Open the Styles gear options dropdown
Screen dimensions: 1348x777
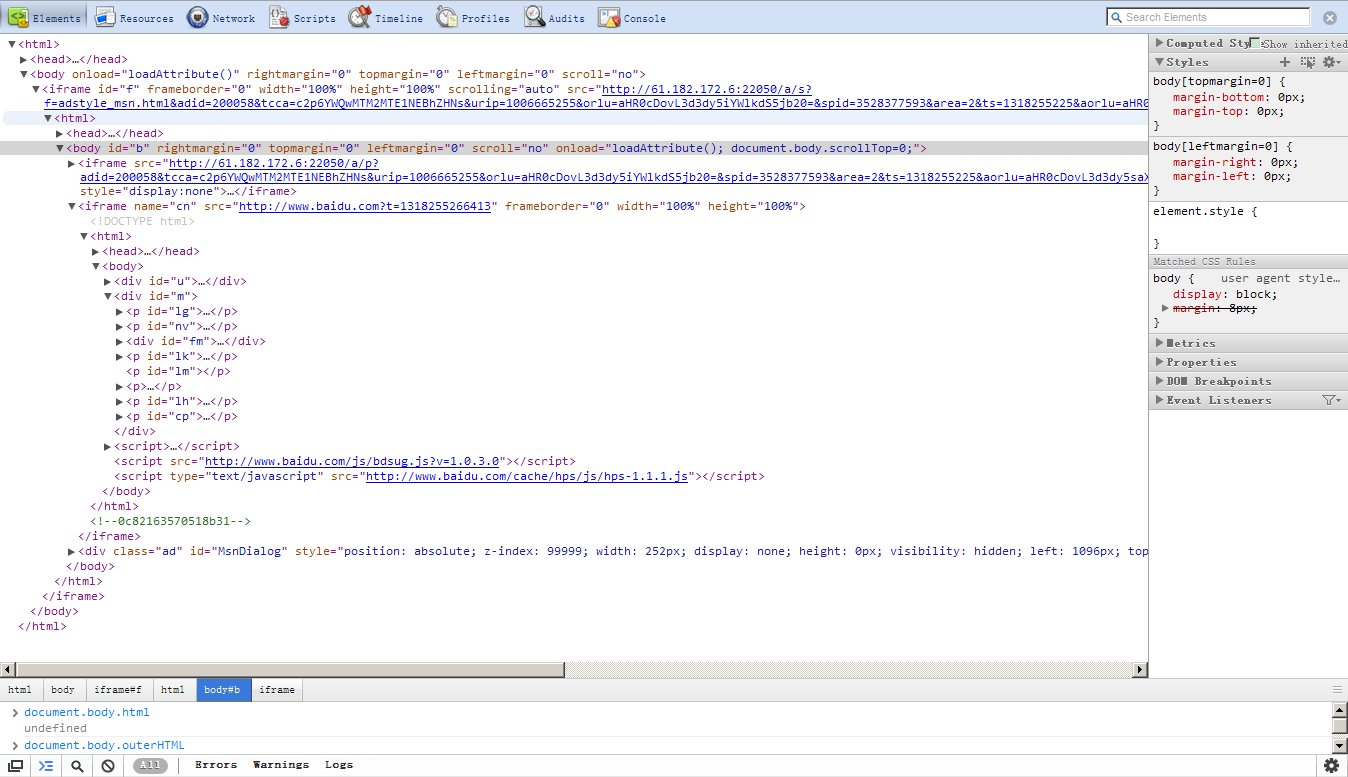pos(1332,62)
